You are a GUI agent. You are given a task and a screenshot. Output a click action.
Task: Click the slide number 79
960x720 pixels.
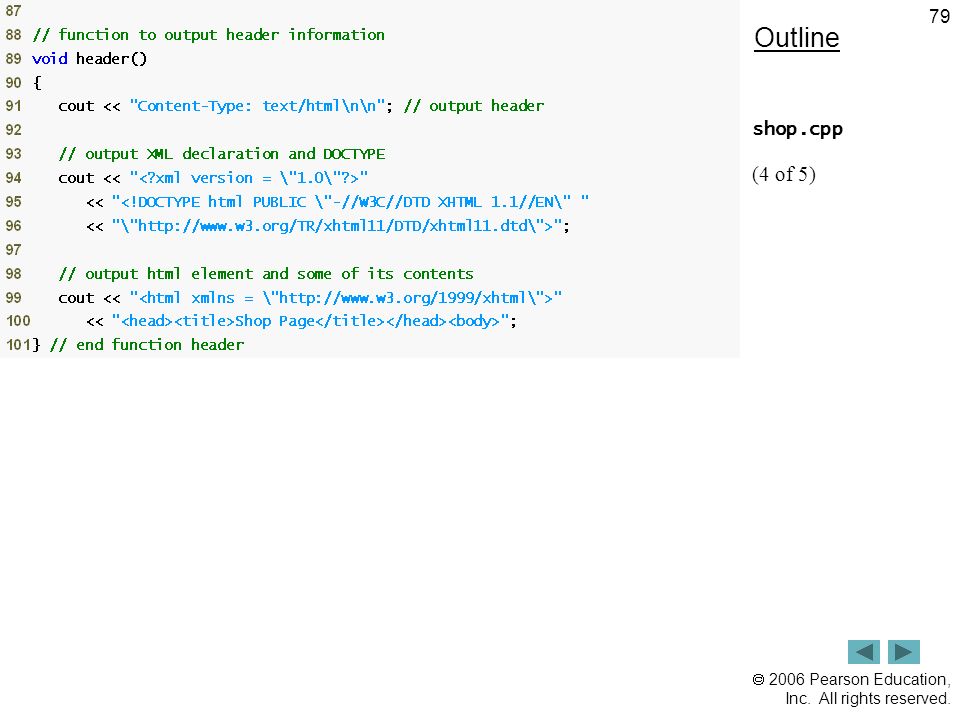[939, 16]
